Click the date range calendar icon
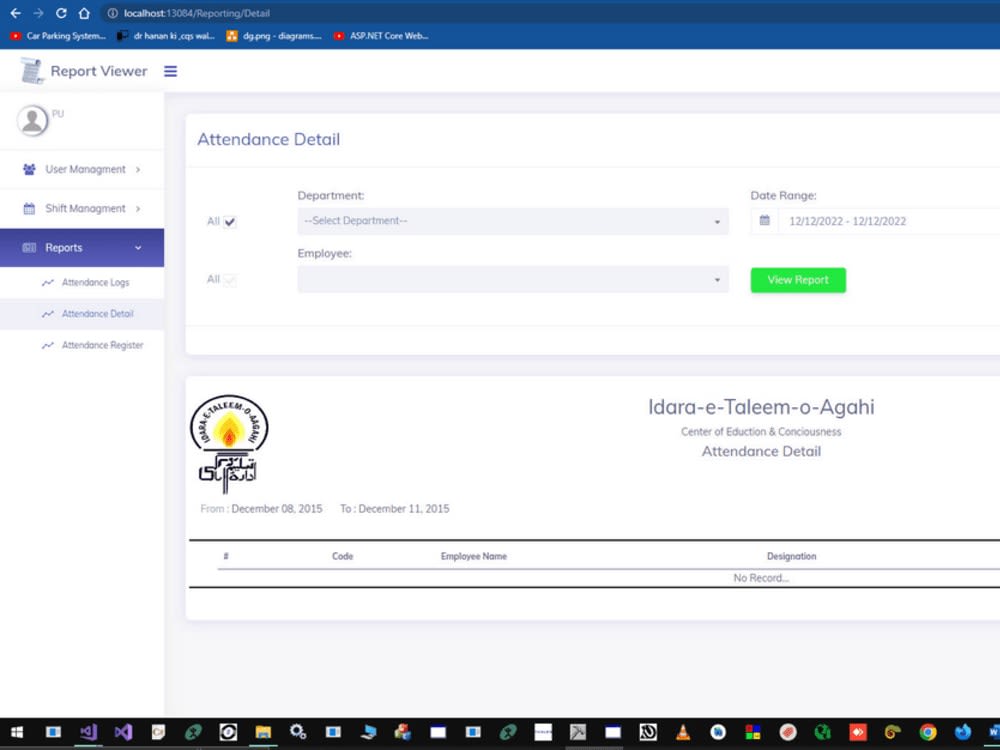Screen dimensions: 1000x750 tap(765, 221)
